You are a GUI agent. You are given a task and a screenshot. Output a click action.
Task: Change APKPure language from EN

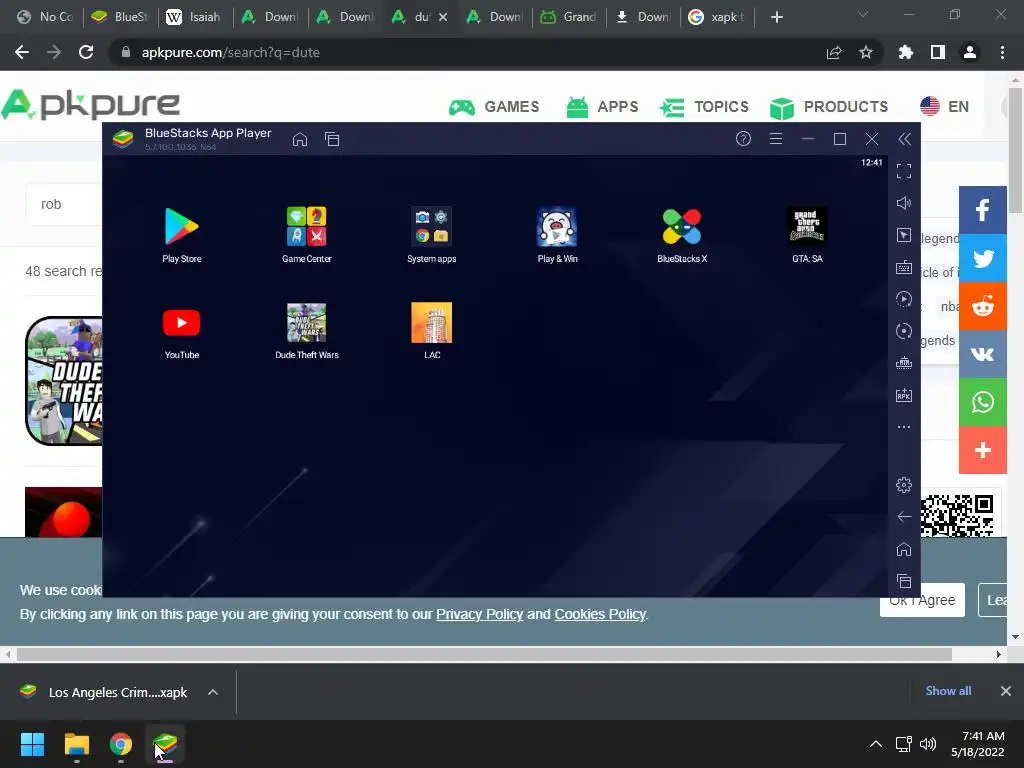coord(944,106)
